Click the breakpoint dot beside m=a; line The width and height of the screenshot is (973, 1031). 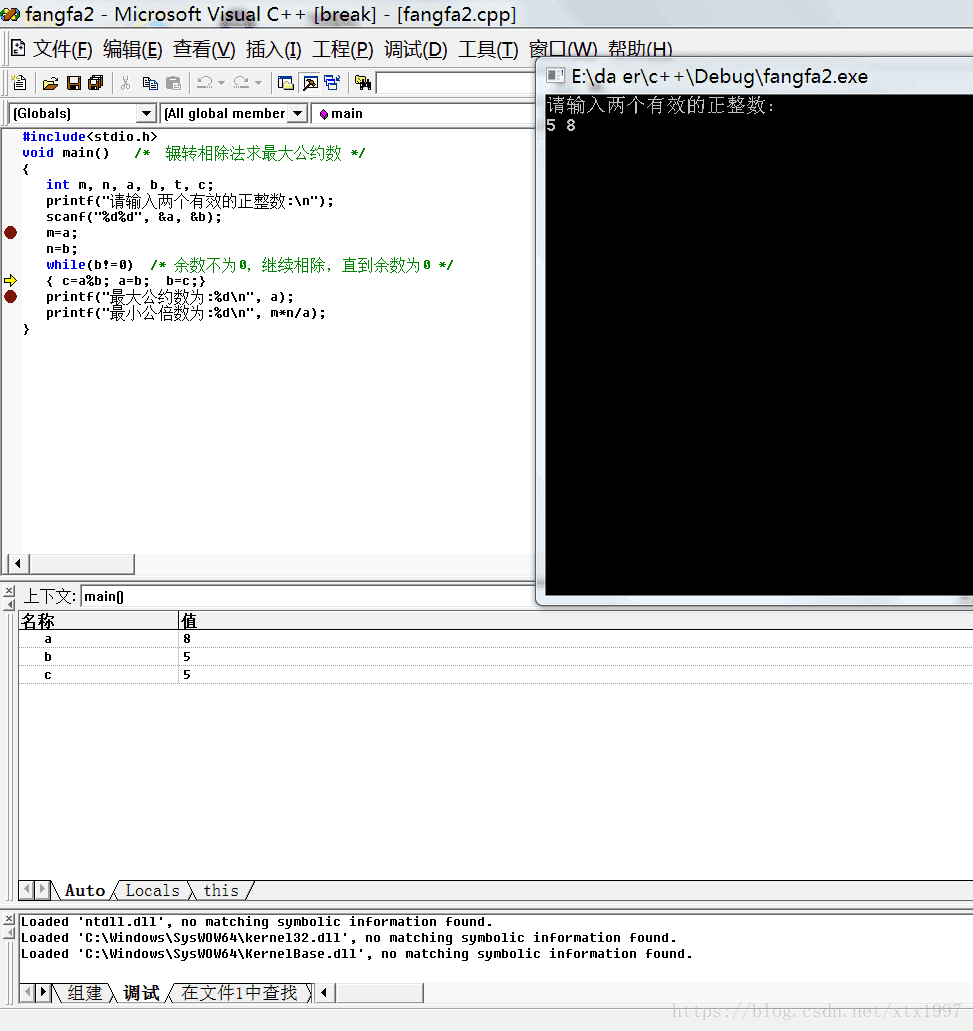point(11,232)
